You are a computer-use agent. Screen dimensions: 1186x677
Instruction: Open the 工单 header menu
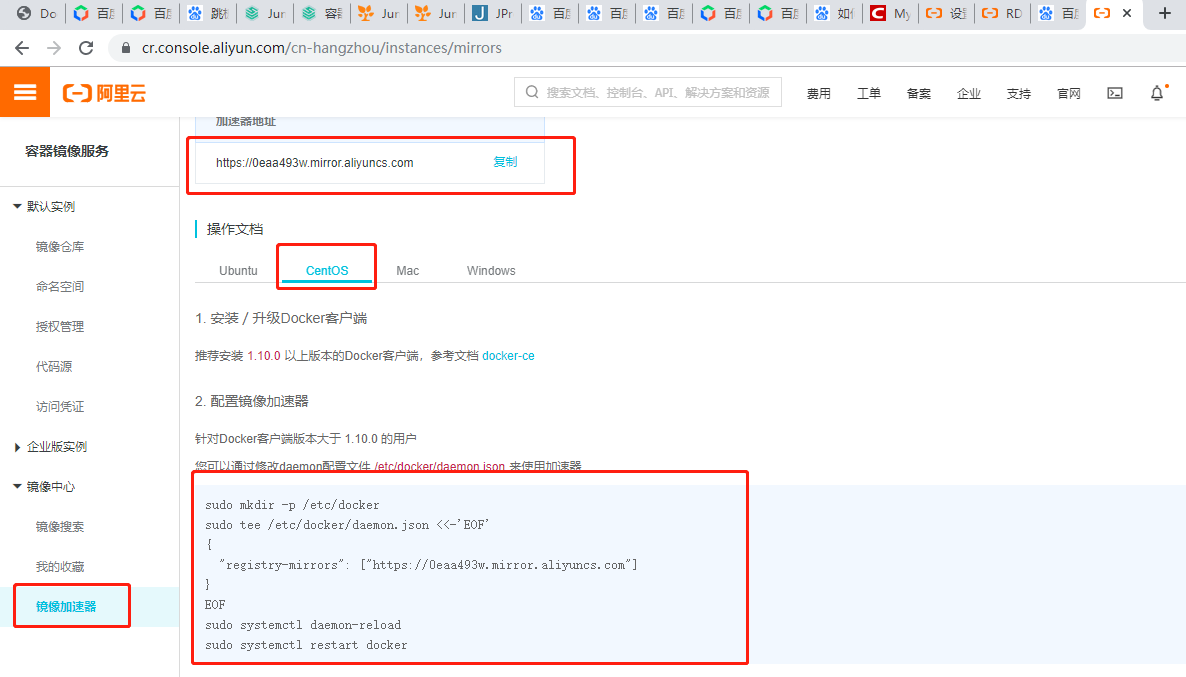pyautogui.click(x=868, y=93)
